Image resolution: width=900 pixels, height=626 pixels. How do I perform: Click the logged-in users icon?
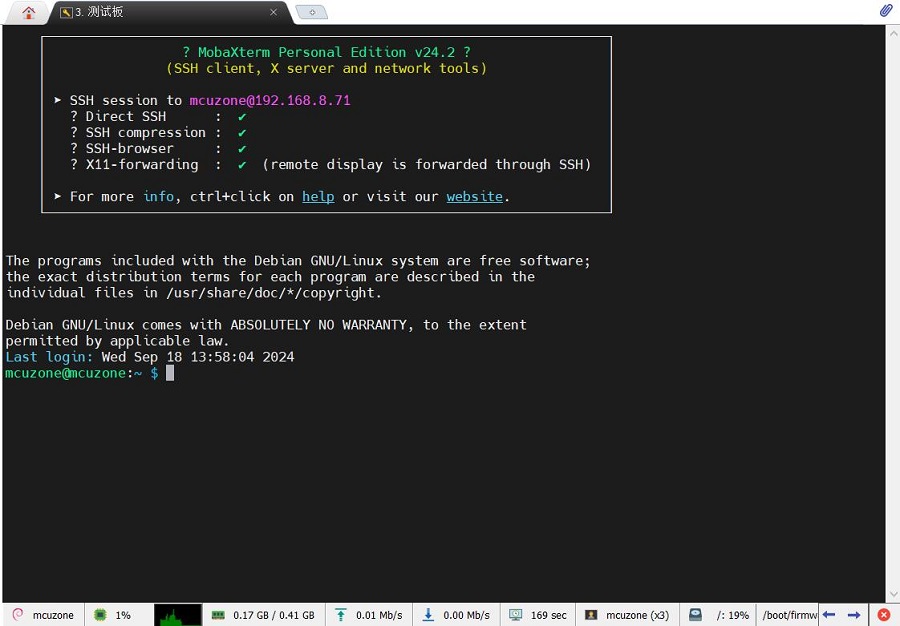[x=591, y=615]
